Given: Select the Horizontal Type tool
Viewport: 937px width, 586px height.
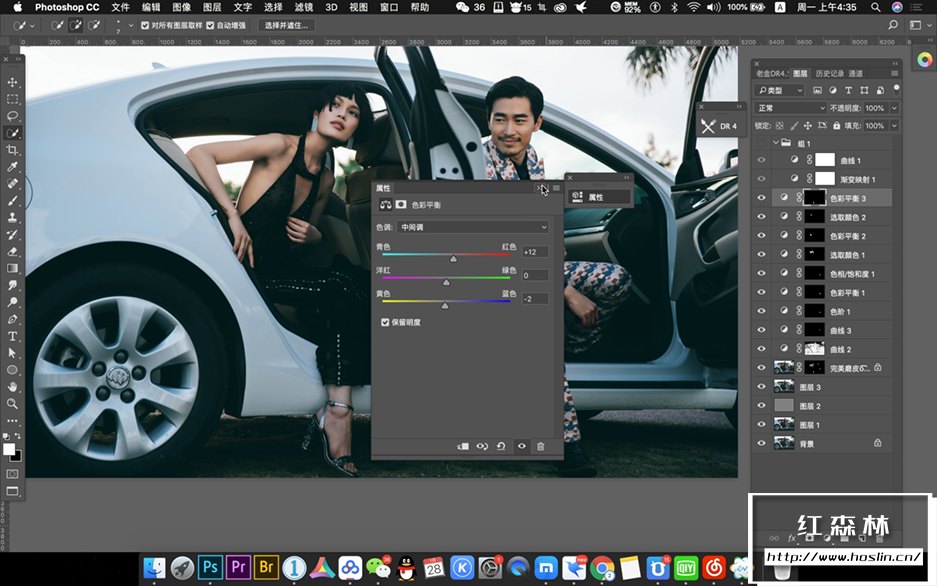Looking at the screenshot, I should click(13, 336).
